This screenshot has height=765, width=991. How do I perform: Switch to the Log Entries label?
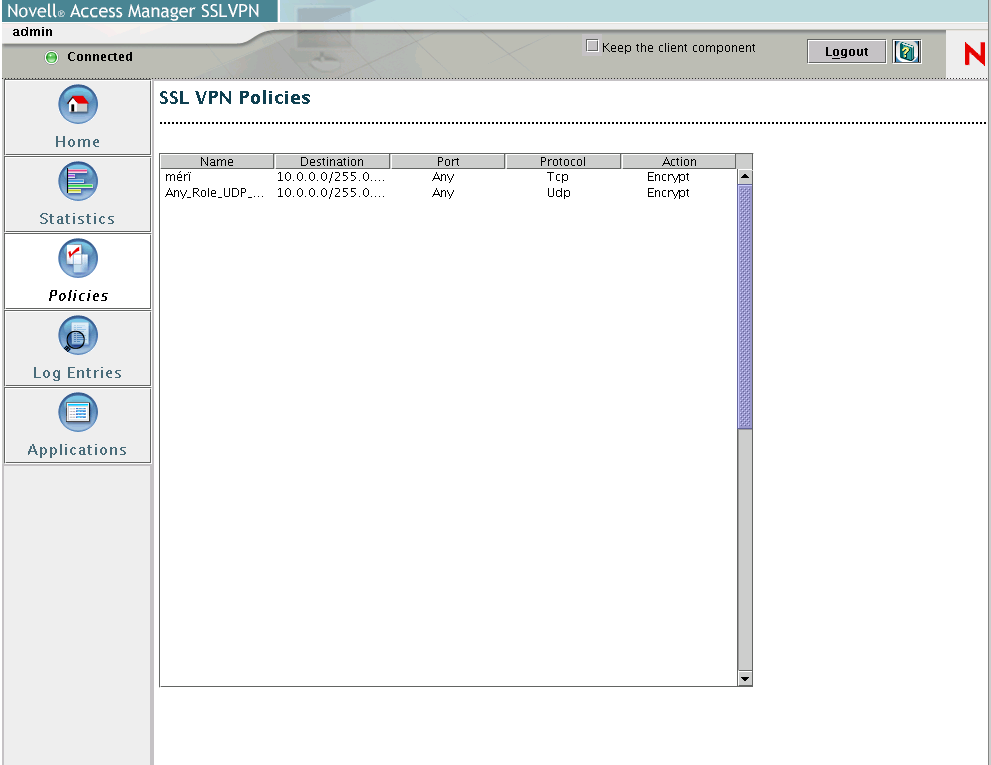coord(77,373)
